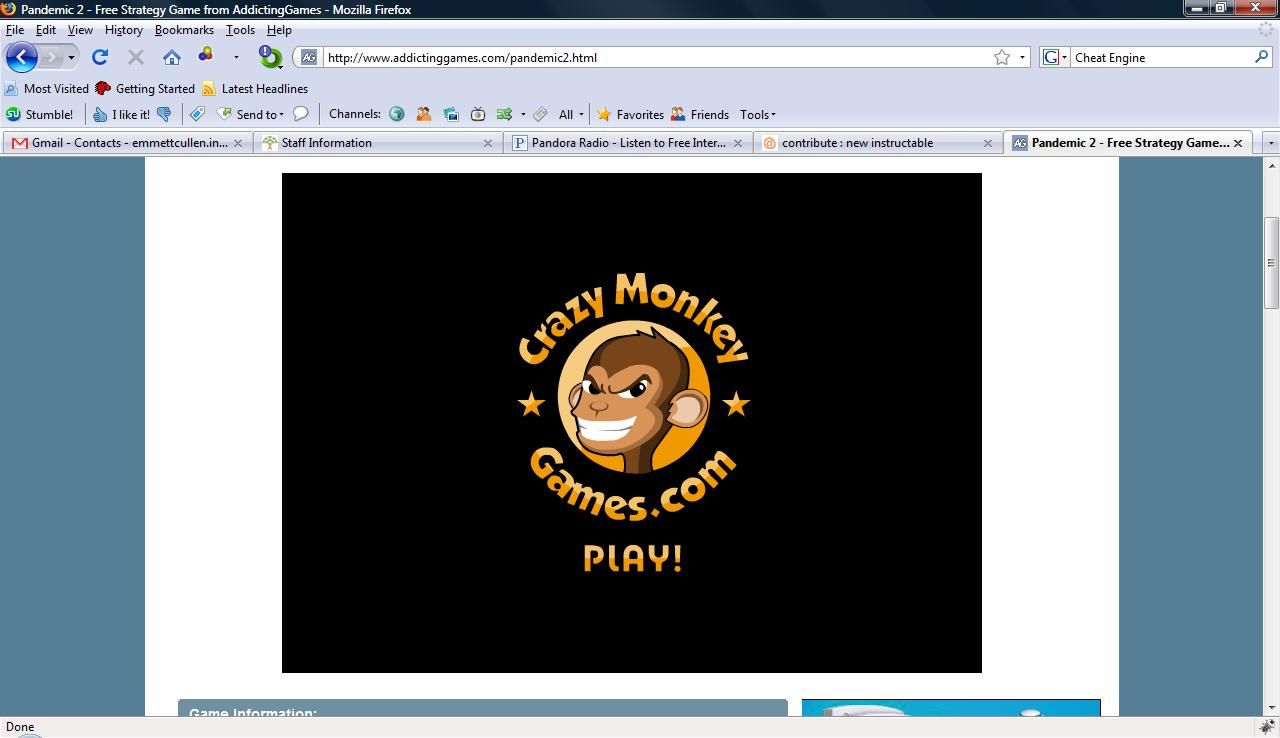
Task: Select the globe Channels icon
Action: (397, 114)
